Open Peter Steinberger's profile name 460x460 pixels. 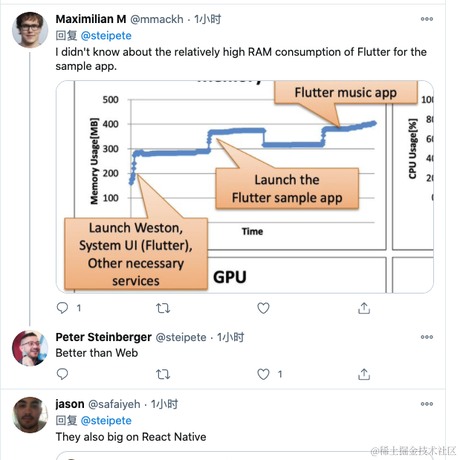click(x=104, y=337)
